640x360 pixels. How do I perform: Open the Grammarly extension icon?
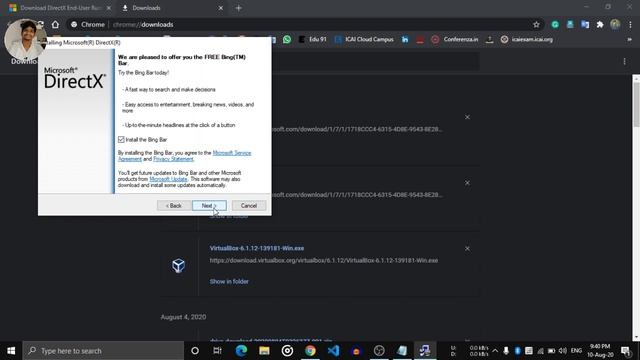point(555,24)
